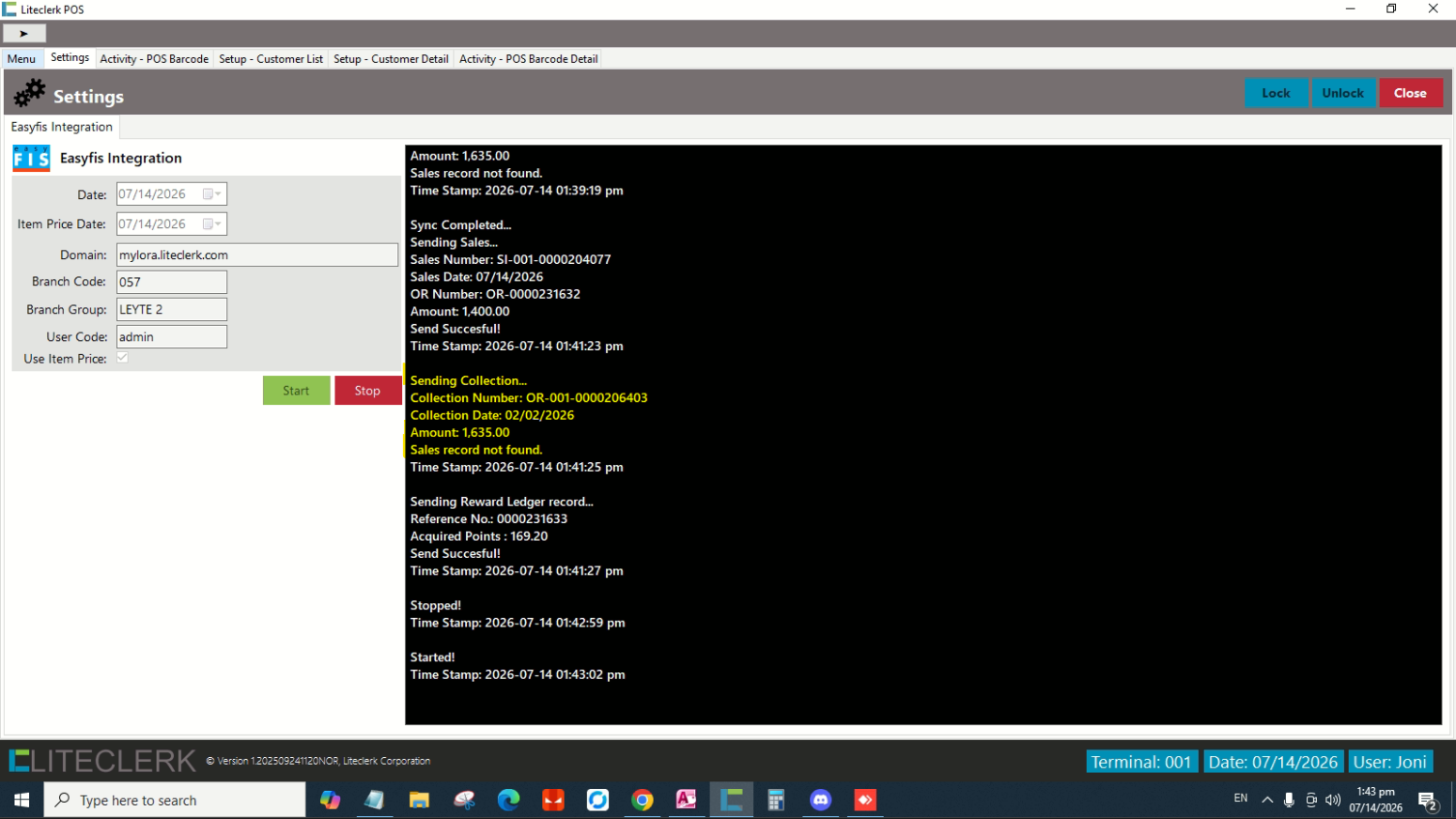Click the network tray icon

pos(1311,800)
